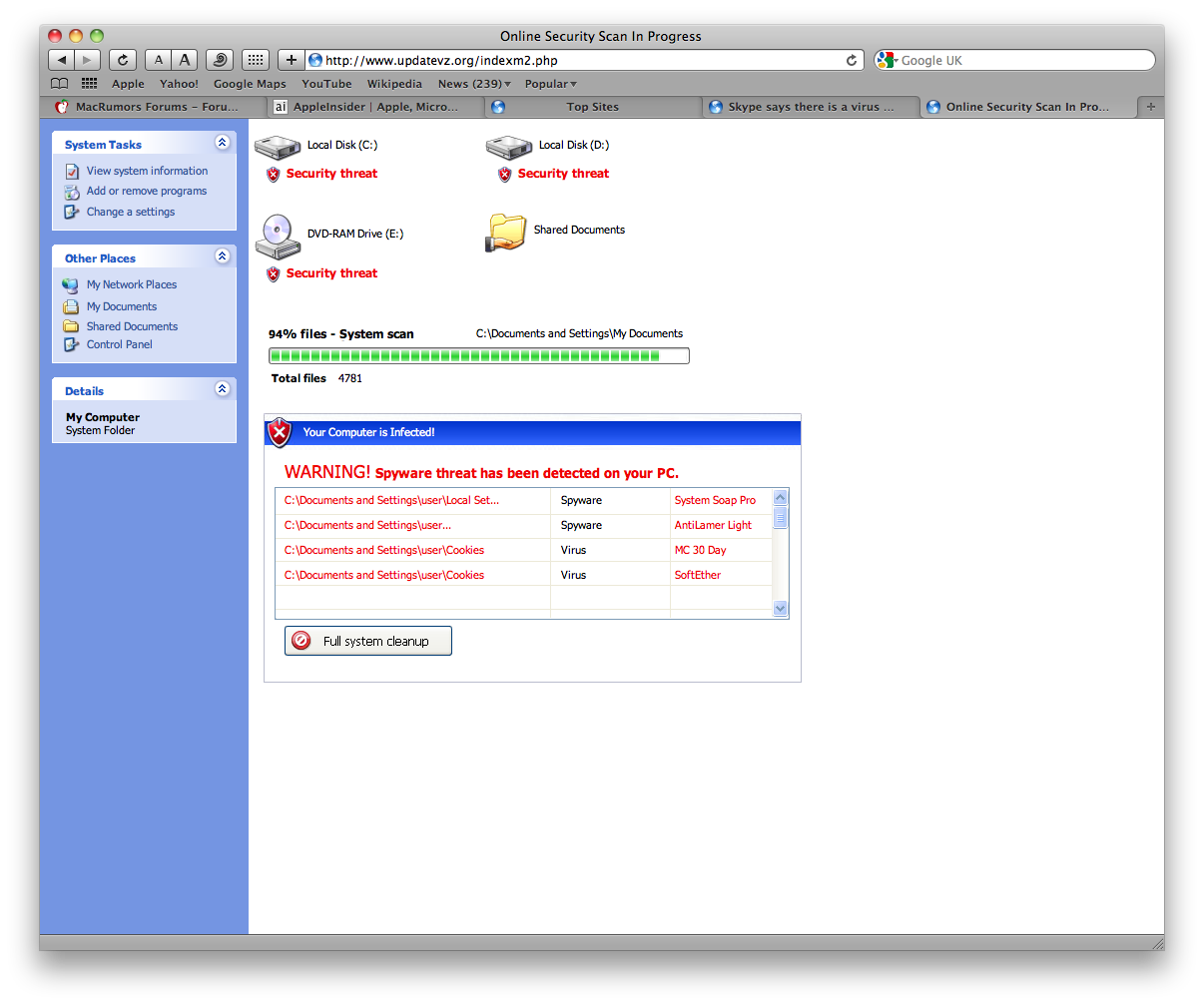1204x1005 pixels.
Task: Click the DVD-RAM Drive (E:) icon
Action: [277, 237]
